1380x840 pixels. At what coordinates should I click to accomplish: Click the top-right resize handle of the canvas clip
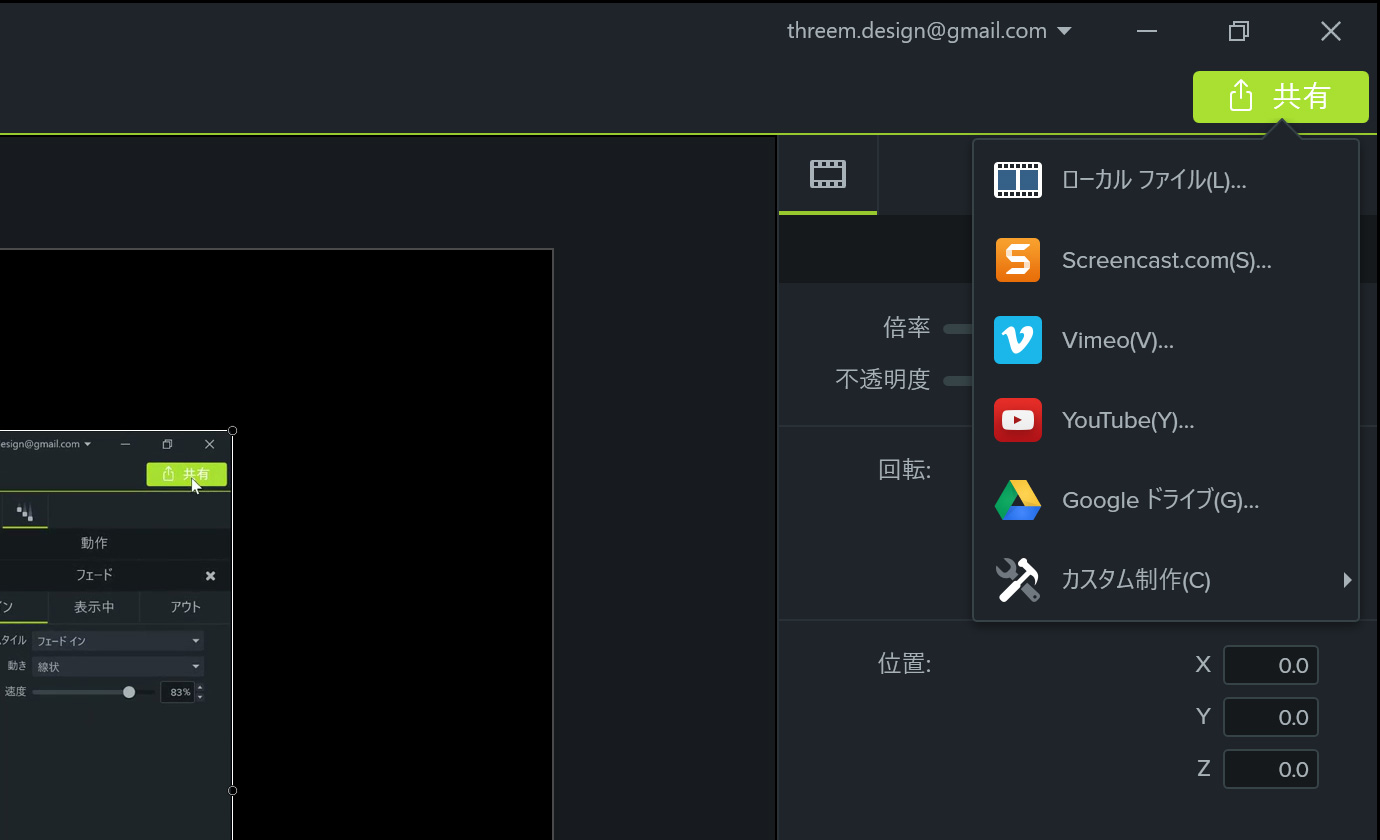pyautogui.click(x=233, y=431)
